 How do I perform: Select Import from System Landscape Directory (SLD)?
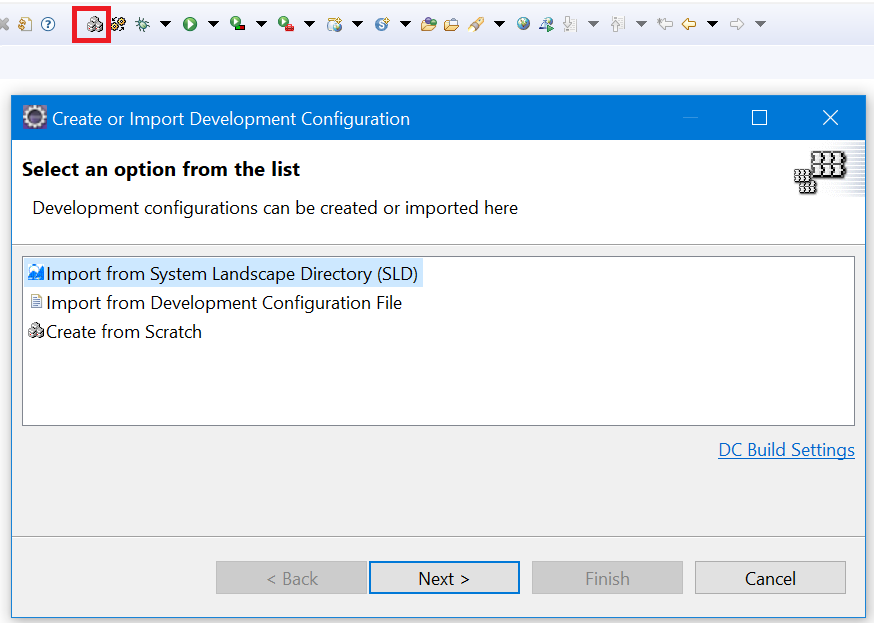(x=224, y=274)
